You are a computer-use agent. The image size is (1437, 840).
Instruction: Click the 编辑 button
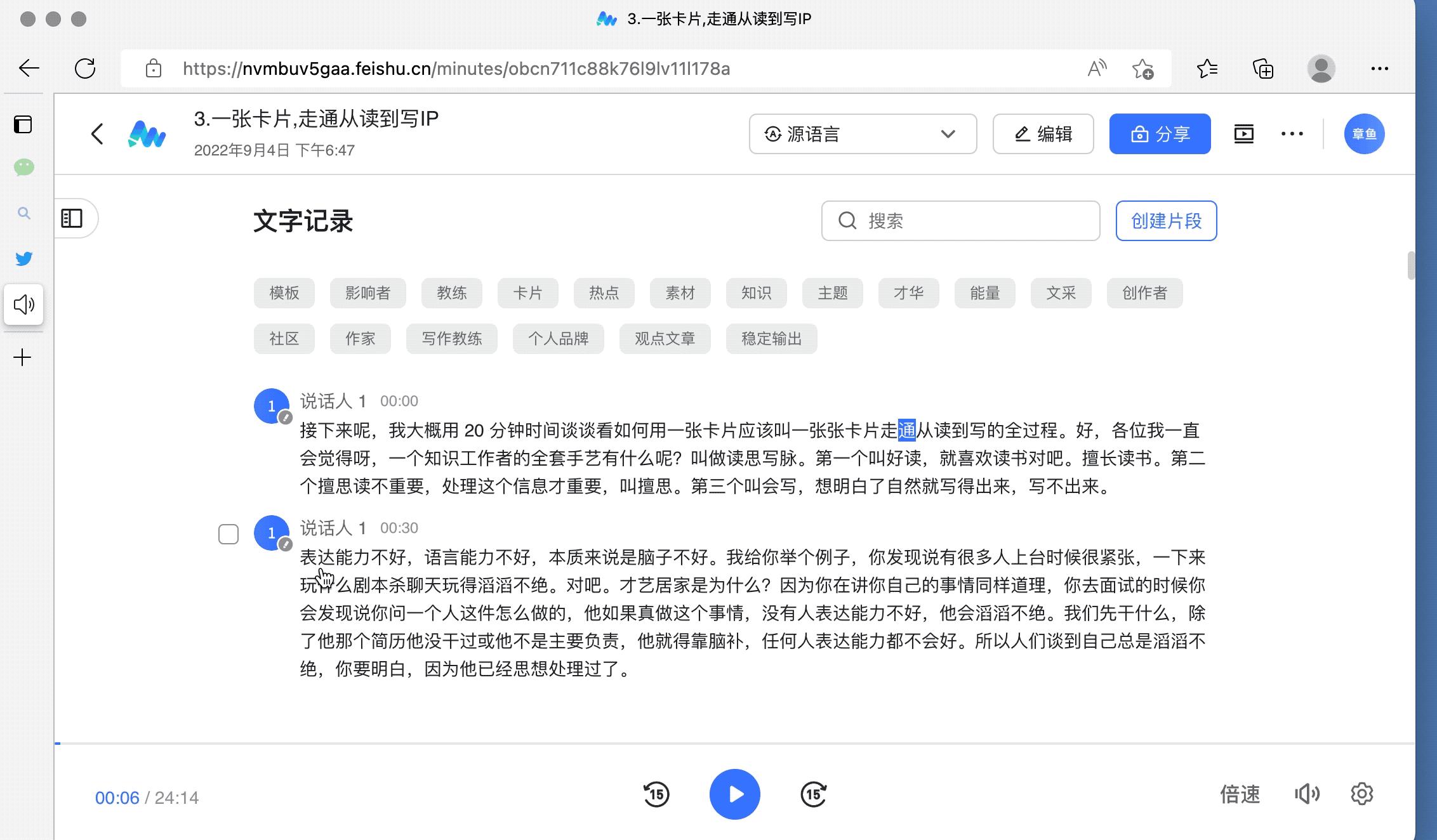coord(1043,134)
